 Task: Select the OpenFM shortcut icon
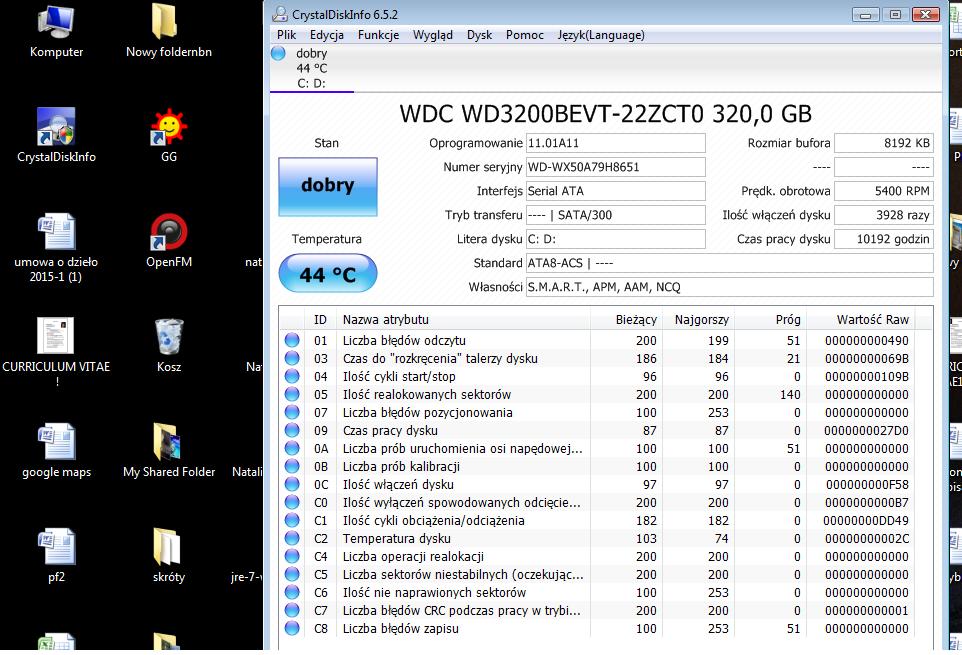tap(169, 231)
